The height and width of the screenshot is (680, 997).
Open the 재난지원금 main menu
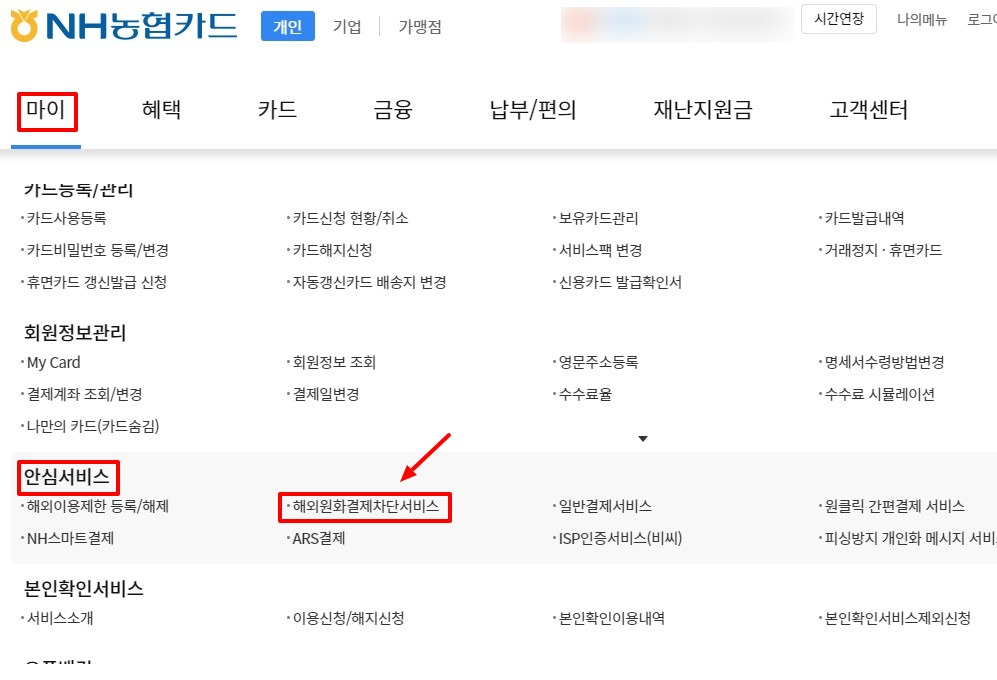click(x=703, y=109)
